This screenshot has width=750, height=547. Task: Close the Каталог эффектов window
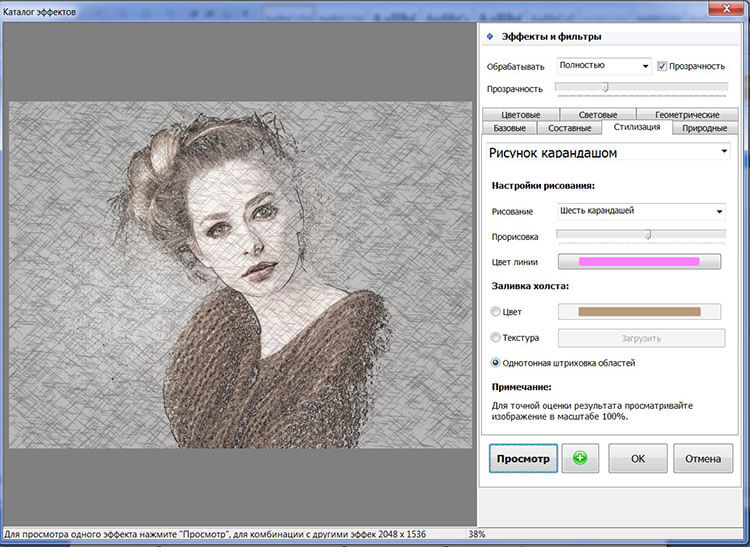click(725, 10)
